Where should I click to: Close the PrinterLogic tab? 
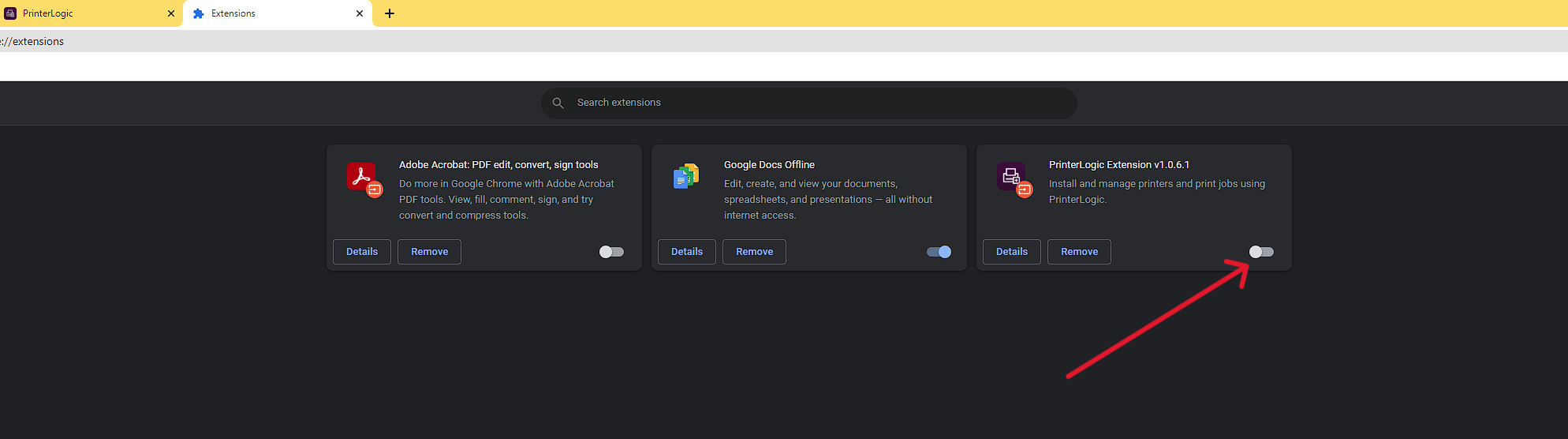(x=171, y=13)
